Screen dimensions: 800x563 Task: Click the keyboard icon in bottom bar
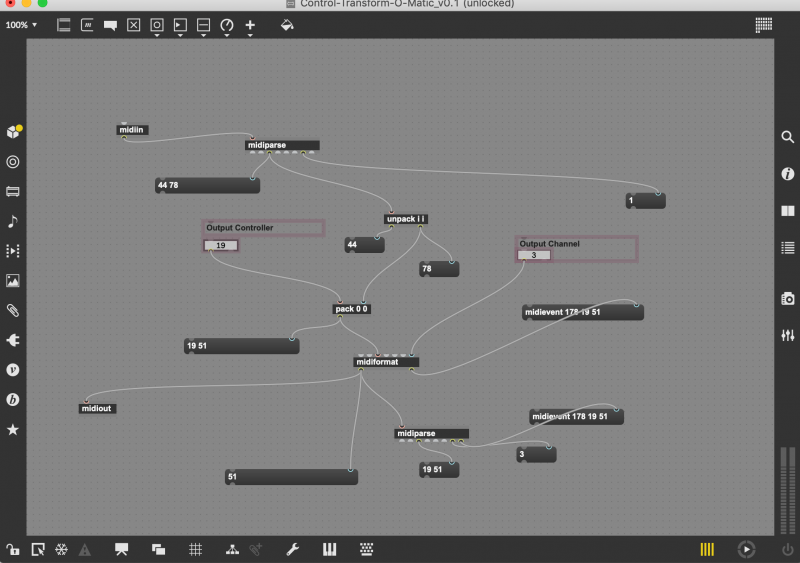(x=366, y=549)
